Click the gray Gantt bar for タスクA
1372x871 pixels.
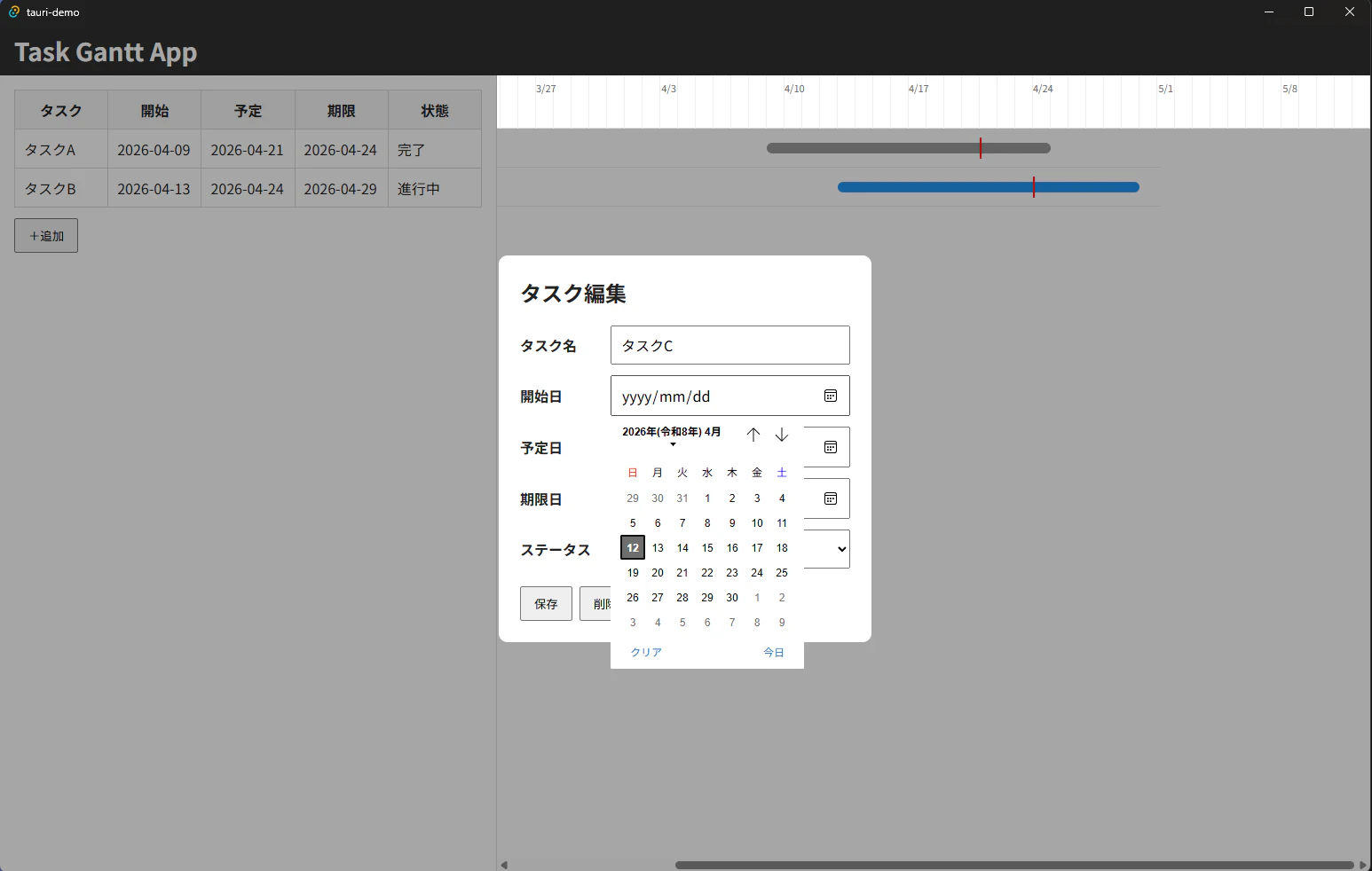coord(909,148)
